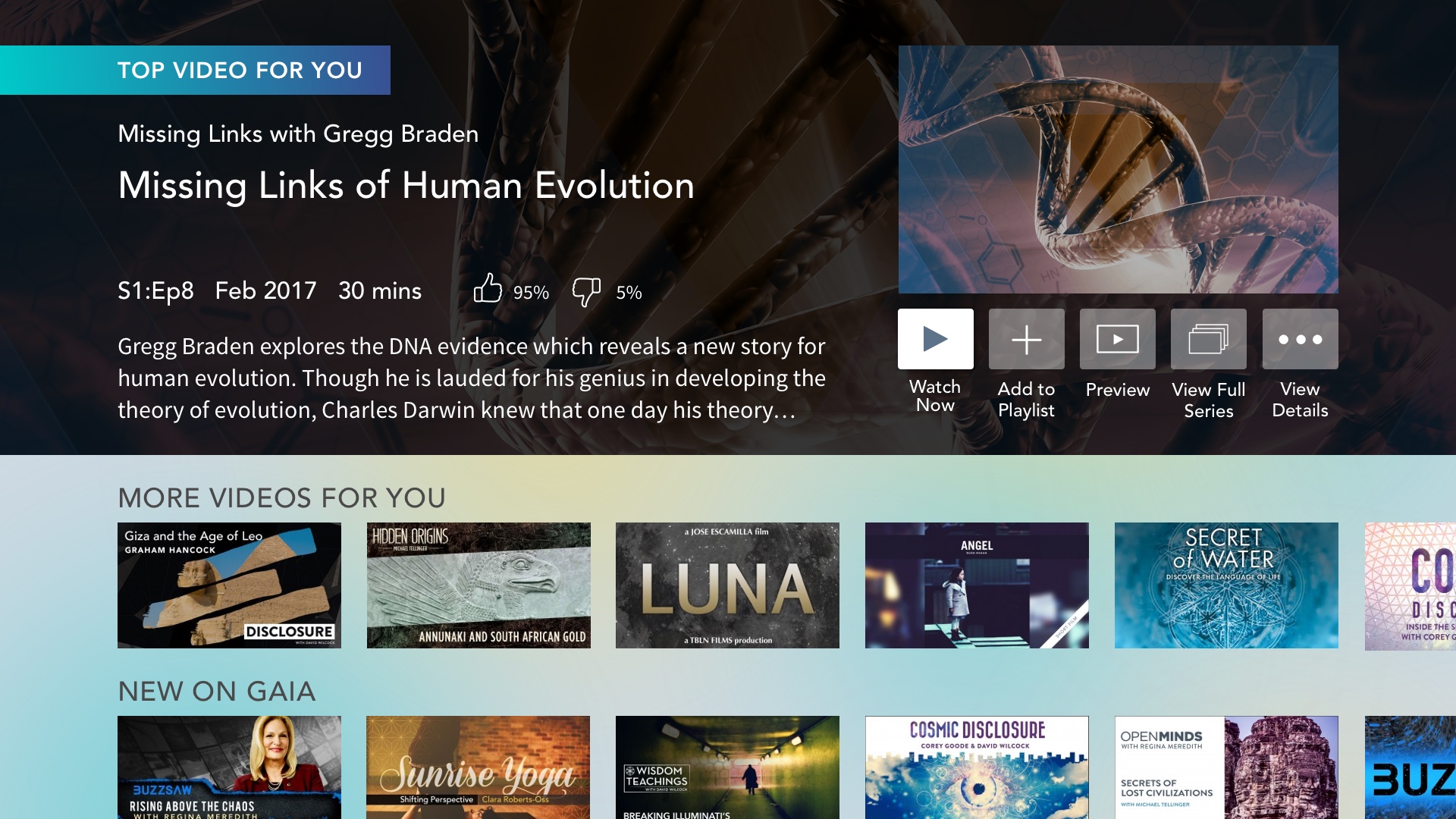
Task: Click the View Full Series label
Action: pyautogui.click(x=1208, y=400)
